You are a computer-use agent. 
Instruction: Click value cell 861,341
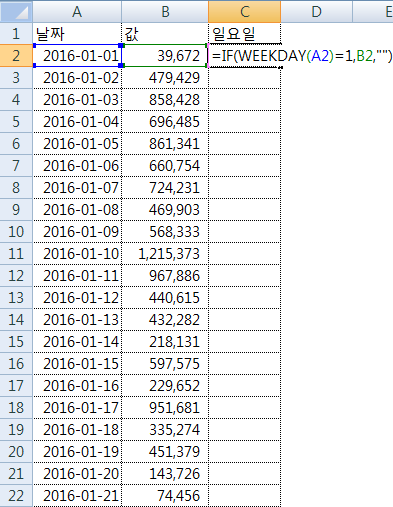165,144
